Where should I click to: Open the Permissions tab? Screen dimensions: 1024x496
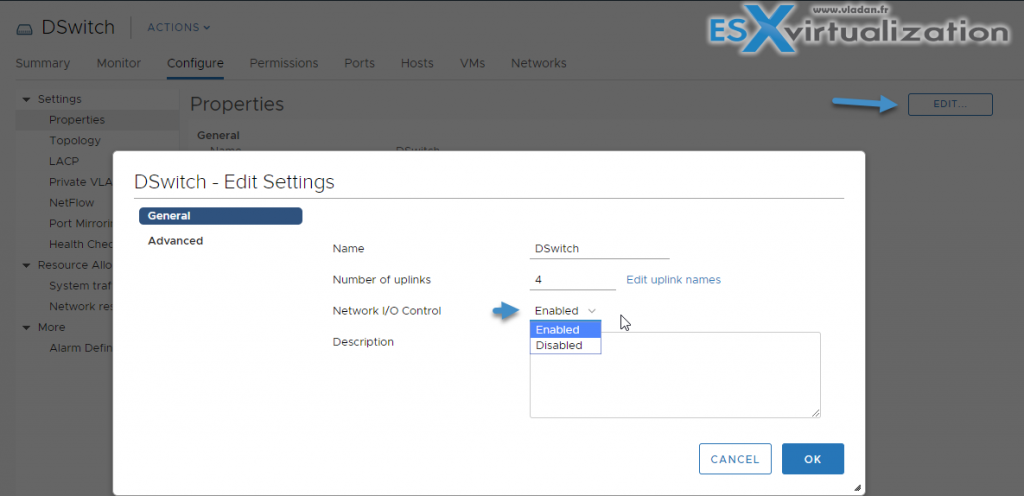[283, 63]
